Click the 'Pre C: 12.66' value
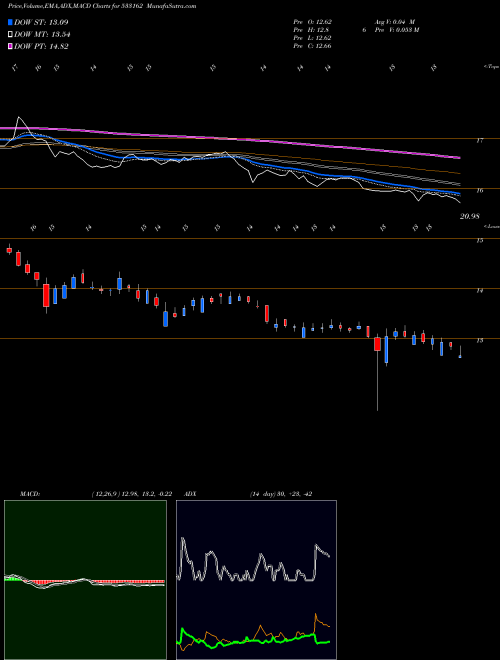Viewport: 500px width, 660px height. coord(313,46)
